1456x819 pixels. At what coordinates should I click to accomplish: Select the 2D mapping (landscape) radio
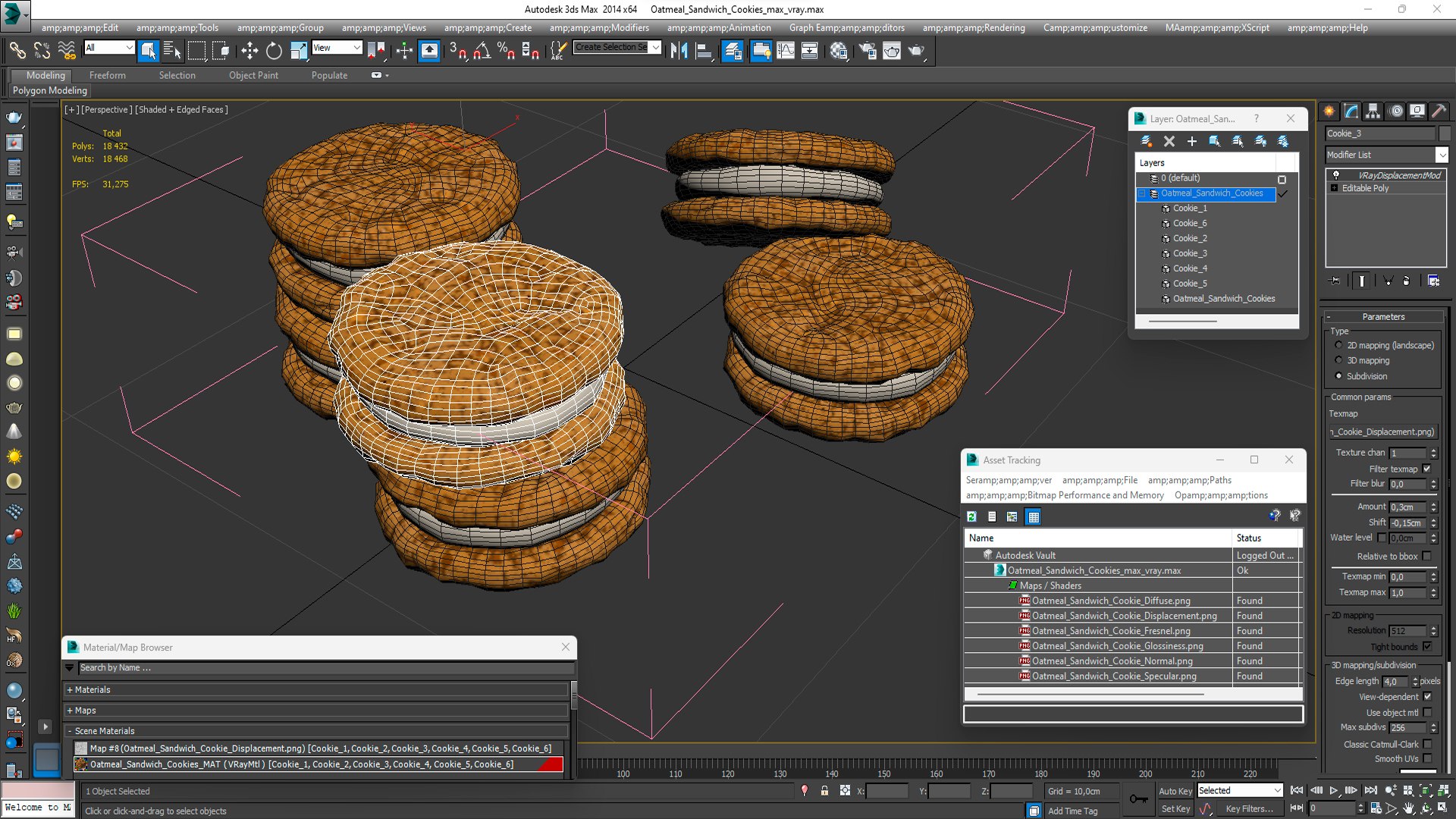[1338, 345]
